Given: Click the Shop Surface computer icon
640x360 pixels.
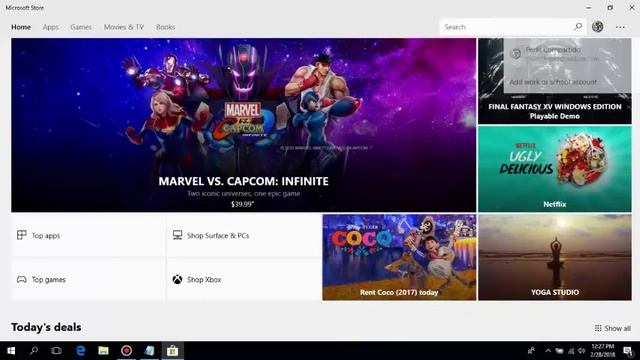Looking at the screenshot, I should point(177,235).
